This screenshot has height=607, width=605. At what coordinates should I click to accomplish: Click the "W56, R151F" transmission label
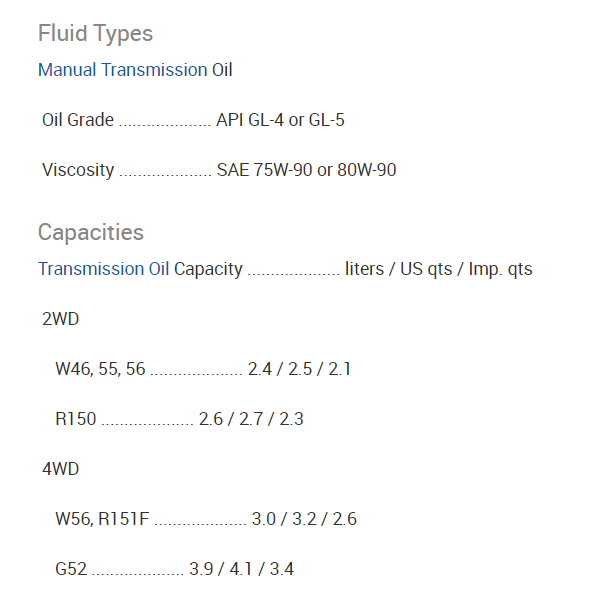[102, 519]
